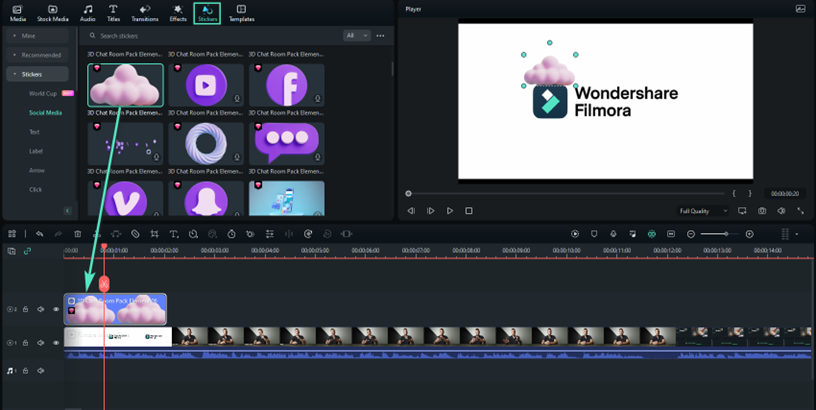Expand the Recommended category
Viewport: 816px width, 410px height.
click(37, 55)
